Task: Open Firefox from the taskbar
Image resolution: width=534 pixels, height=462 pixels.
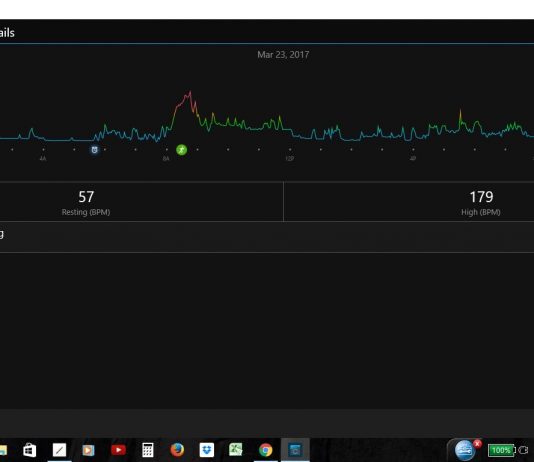Action: [177, 450]
